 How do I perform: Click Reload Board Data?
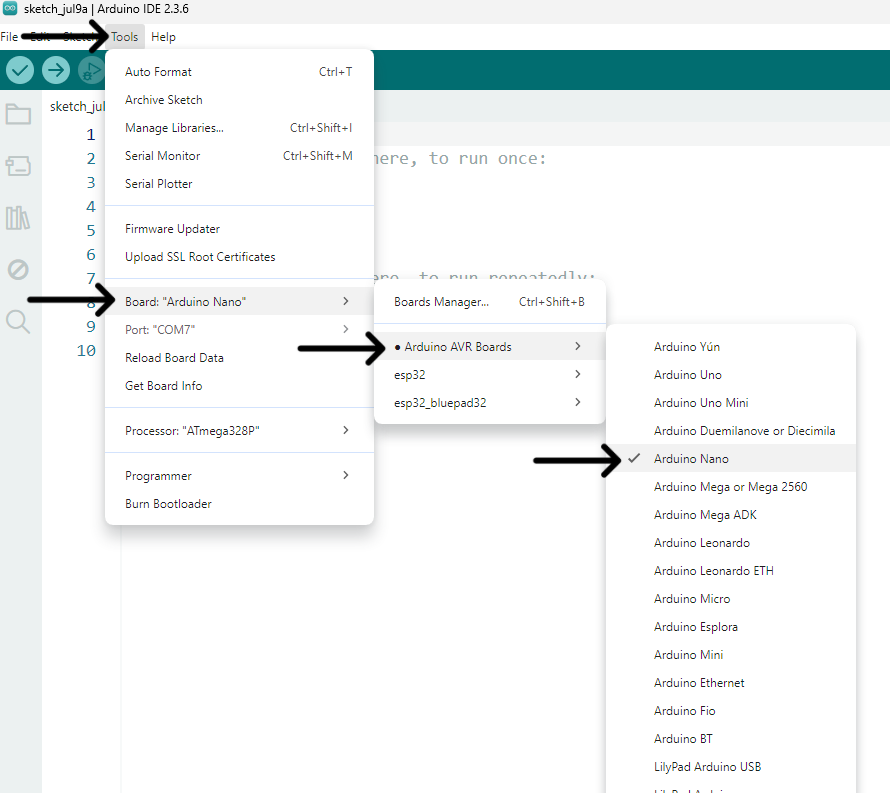239,358
